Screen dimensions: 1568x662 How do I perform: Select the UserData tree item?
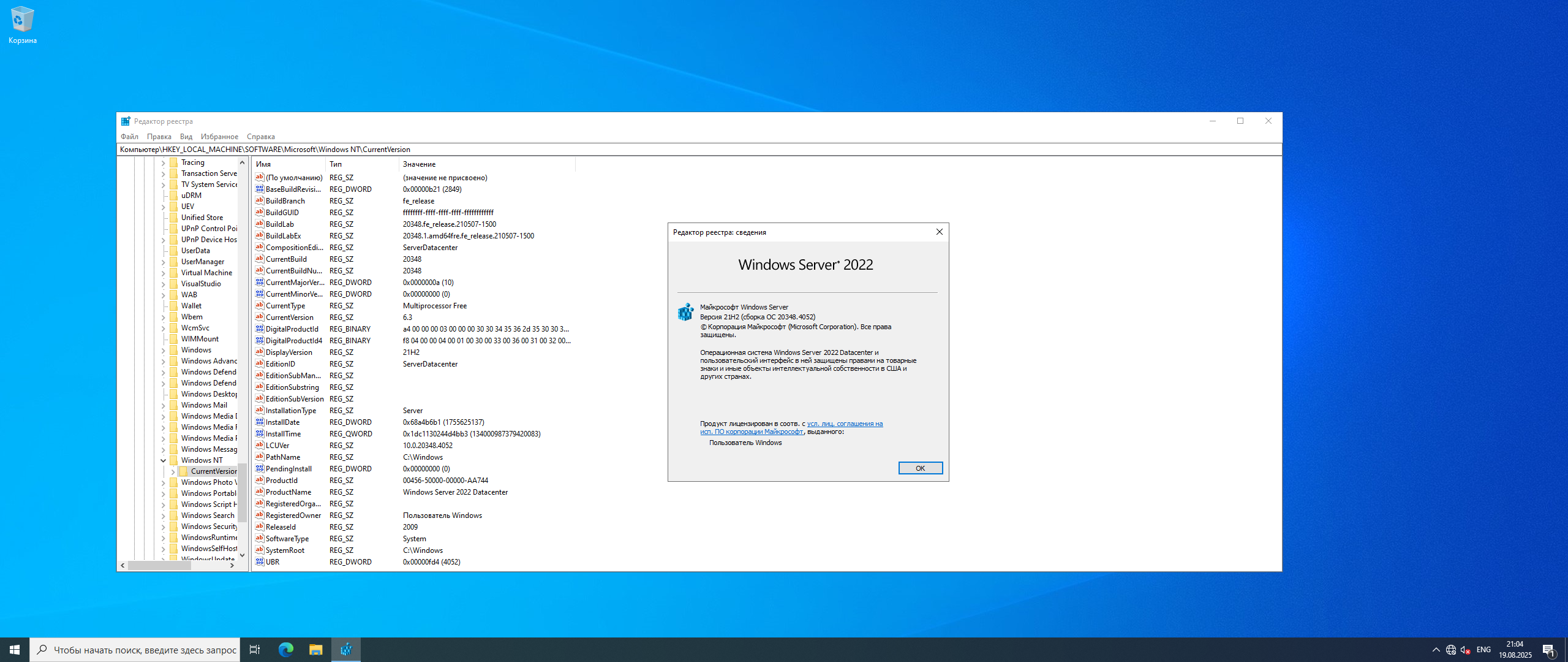195,251
